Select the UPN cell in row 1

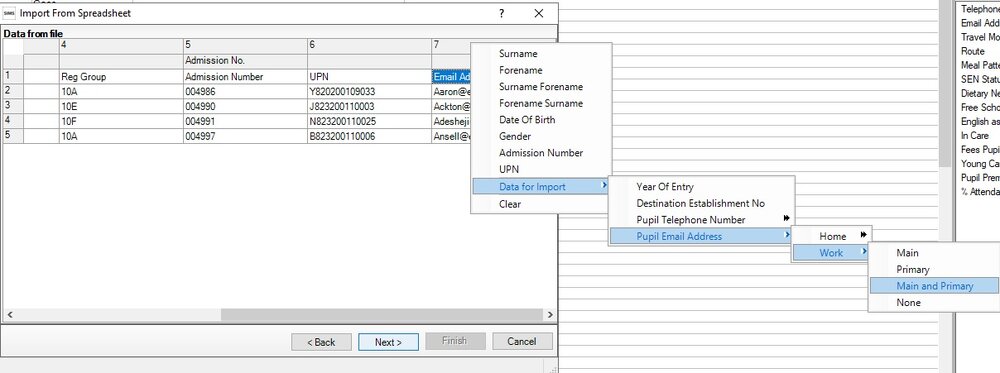369,77
